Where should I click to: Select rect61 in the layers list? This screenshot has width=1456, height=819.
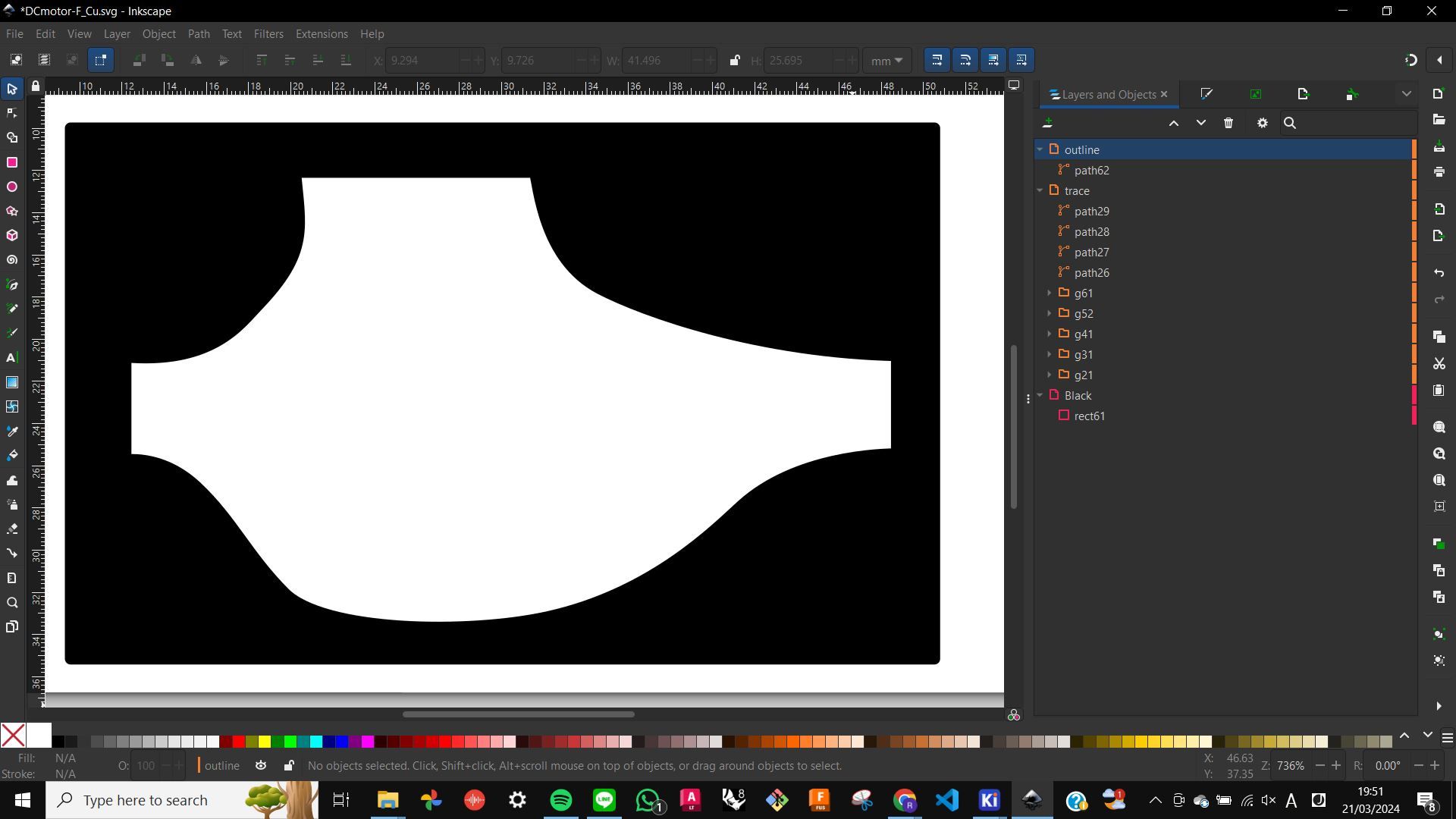point(1224,416)
